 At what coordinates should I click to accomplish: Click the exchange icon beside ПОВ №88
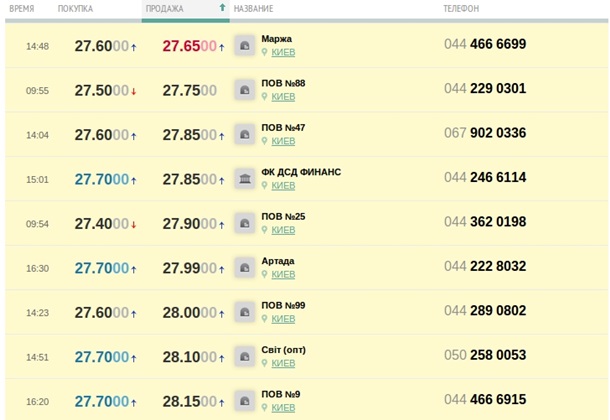[245, 90]
